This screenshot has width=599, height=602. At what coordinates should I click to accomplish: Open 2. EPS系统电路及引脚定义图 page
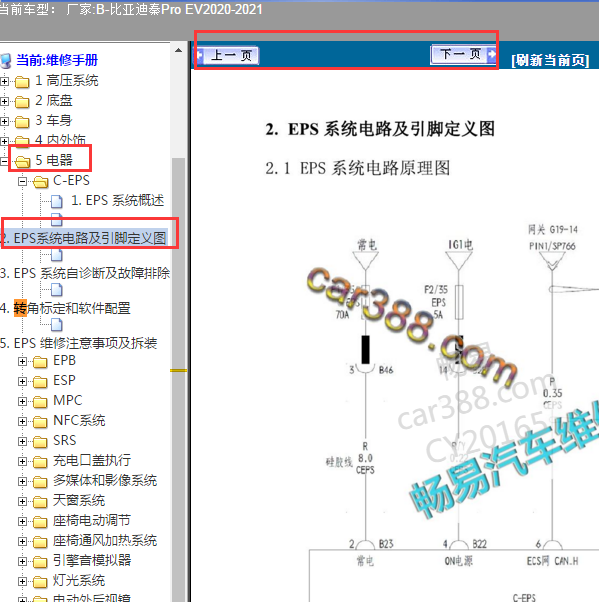(x=83, y=238)
